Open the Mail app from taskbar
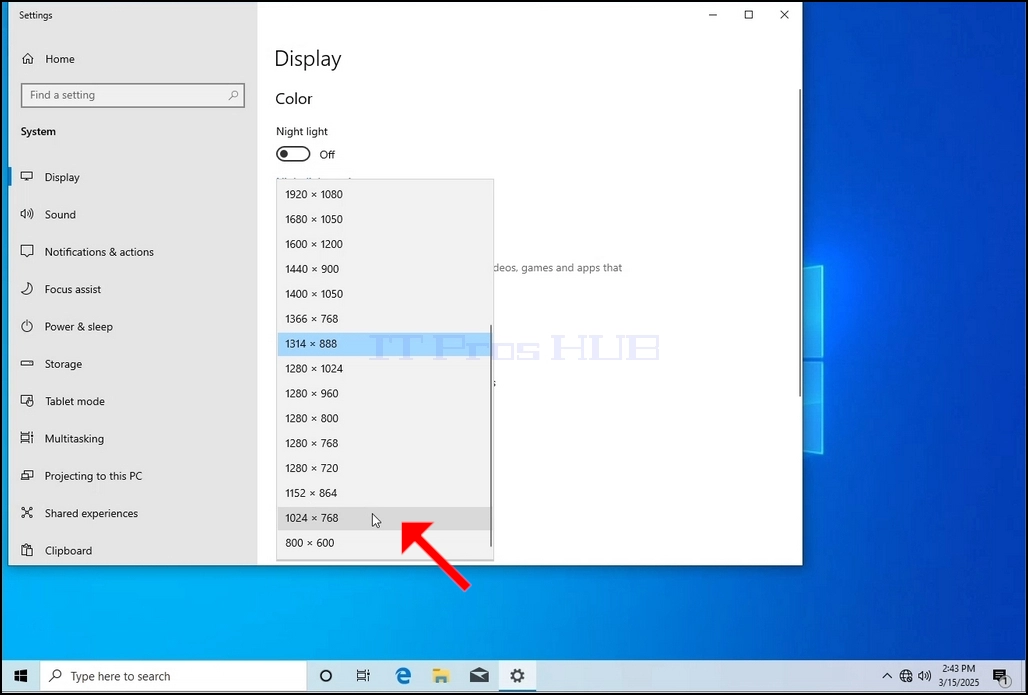Image resolution: width=1028 pixels, height=695 pixels. pos(479,676)
